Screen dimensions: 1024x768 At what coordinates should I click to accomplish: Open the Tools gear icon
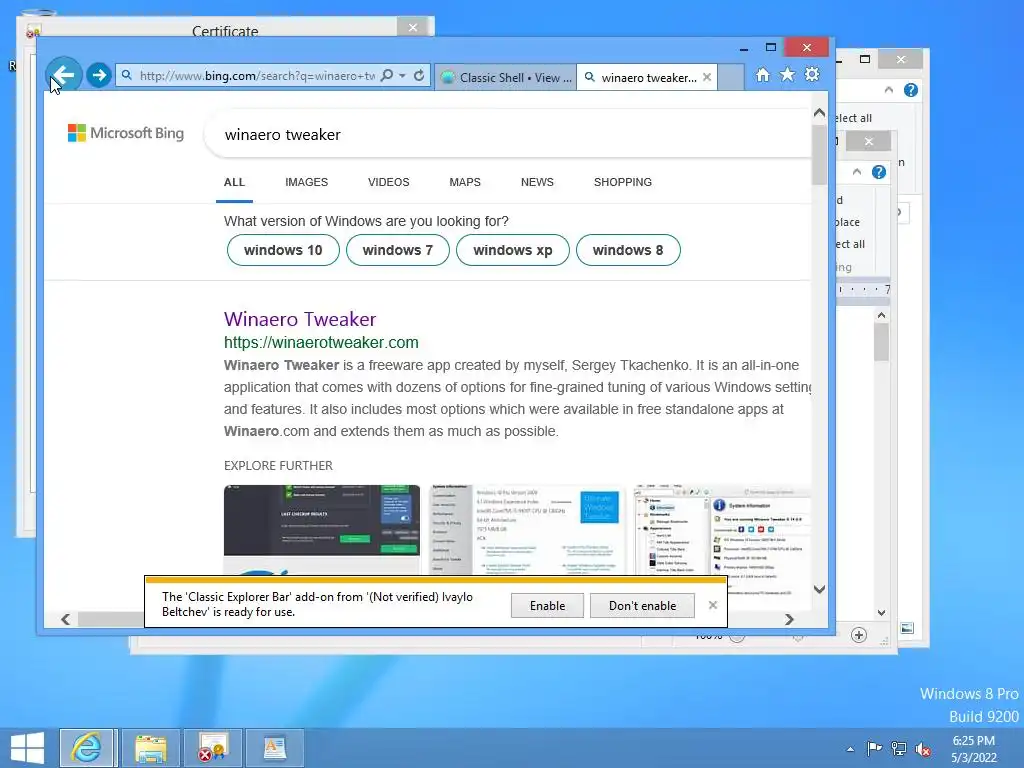click(812, 75)
